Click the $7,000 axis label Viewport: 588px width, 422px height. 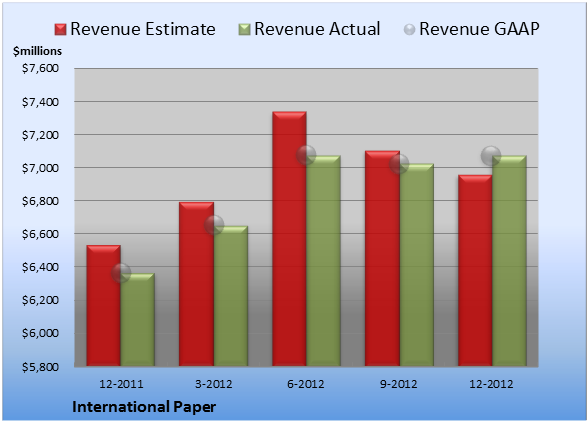point(40,168)
